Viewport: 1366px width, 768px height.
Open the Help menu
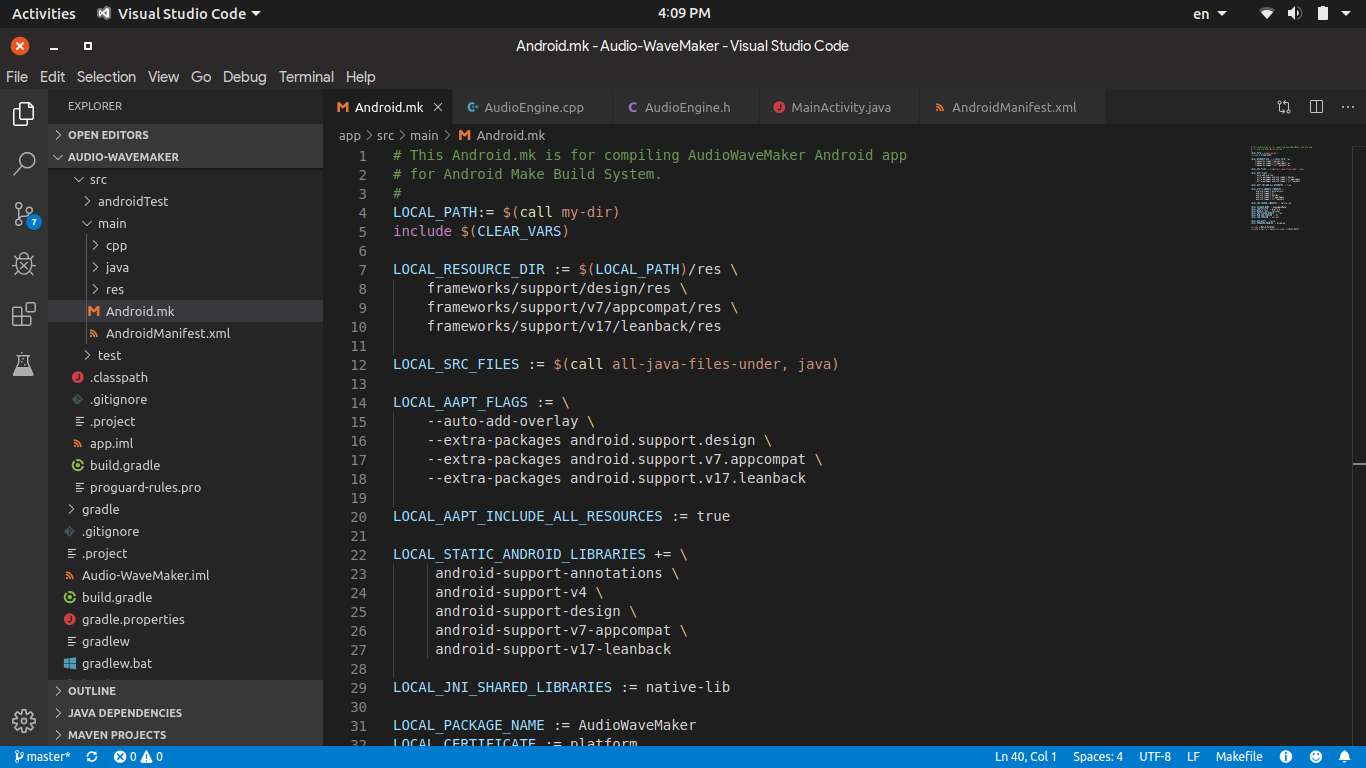(x=360, y=77)
